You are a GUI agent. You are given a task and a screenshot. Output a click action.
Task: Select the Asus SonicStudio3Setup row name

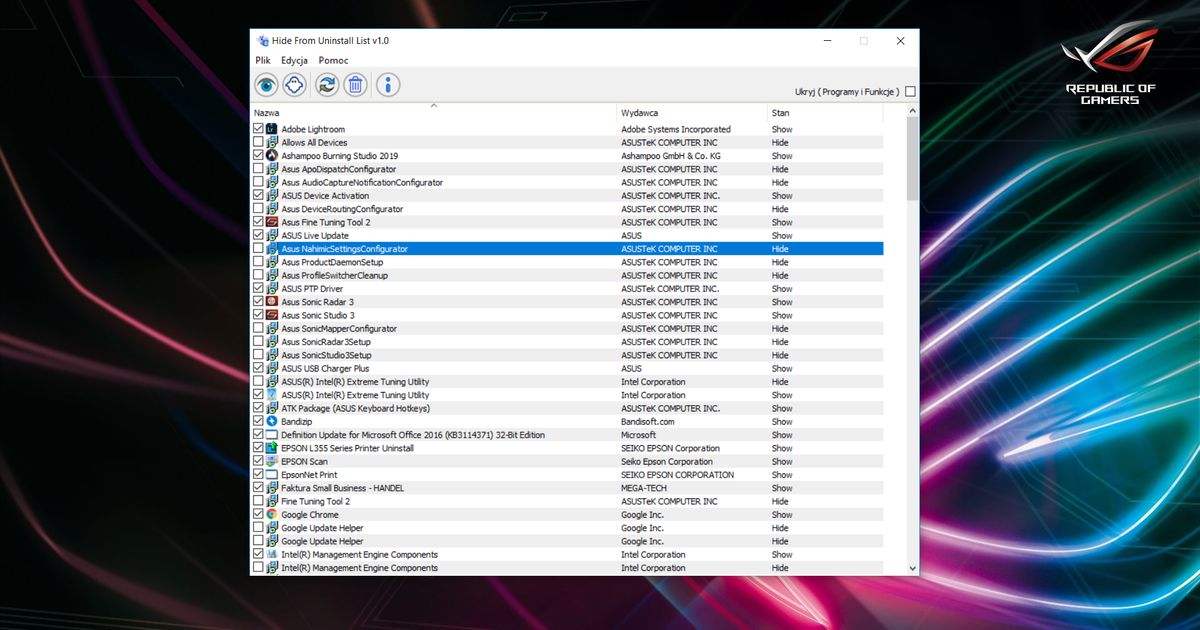coord(326,355)
